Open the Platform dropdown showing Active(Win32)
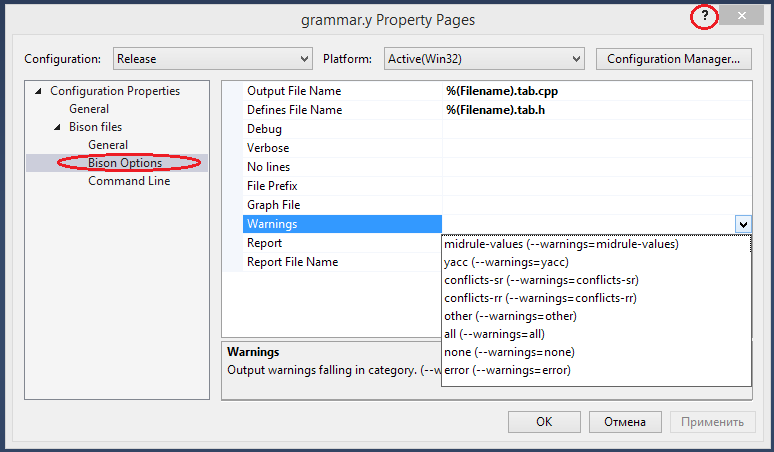Screen dimensions: 774x452 484,59
